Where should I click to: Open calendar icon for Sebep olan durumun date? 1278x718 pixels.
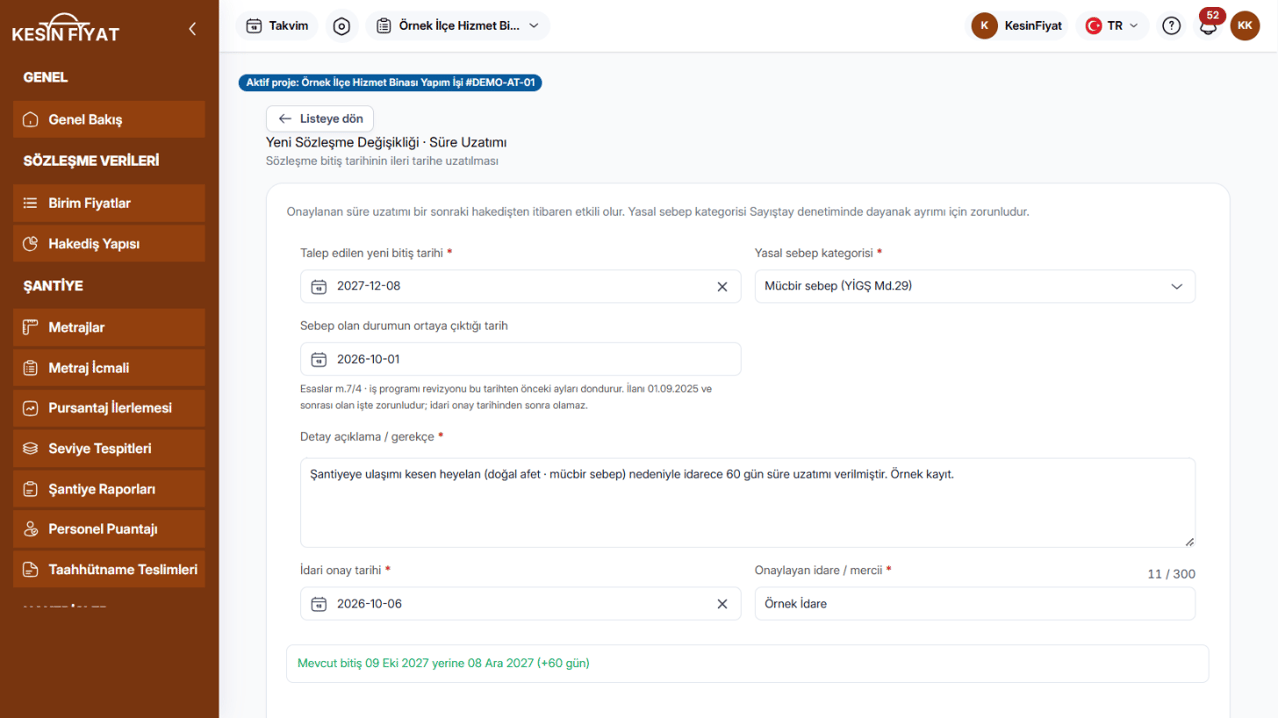(x=319, y=360)
